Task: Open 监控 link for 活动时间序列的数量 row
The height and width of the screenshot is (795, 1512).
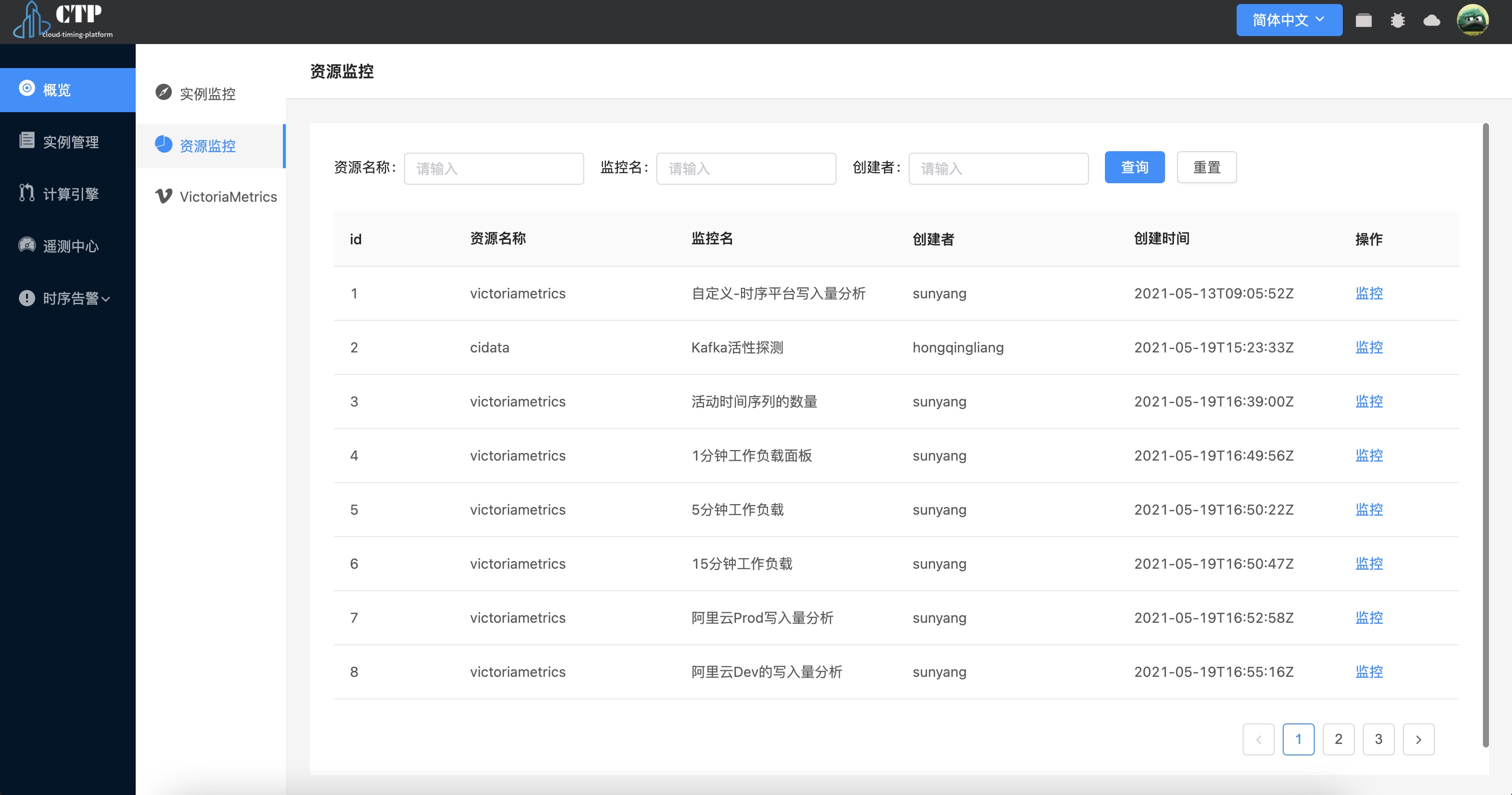Action: [1369, 402]
